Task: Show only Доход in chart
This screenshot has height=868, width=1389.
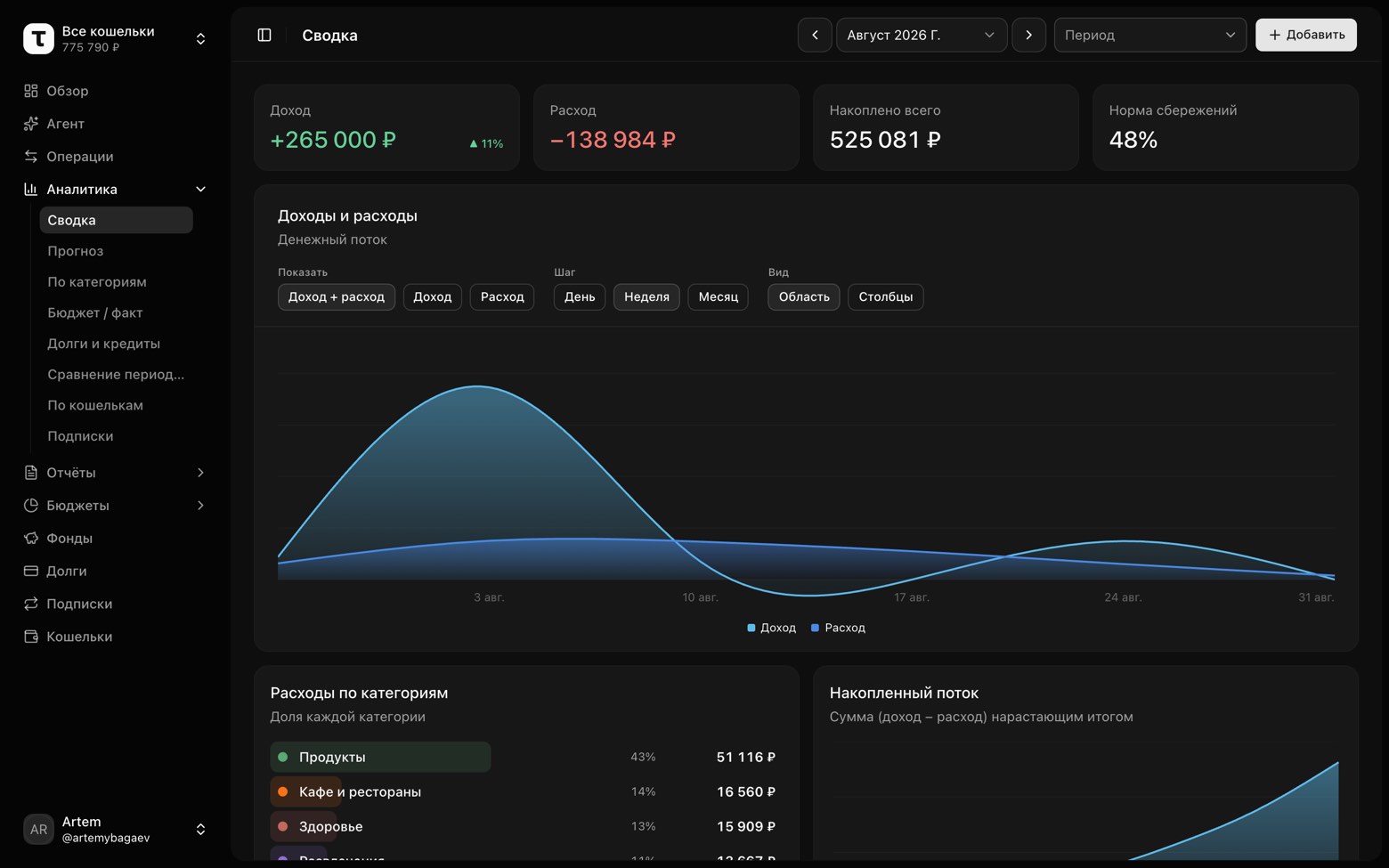Action: 433,296
